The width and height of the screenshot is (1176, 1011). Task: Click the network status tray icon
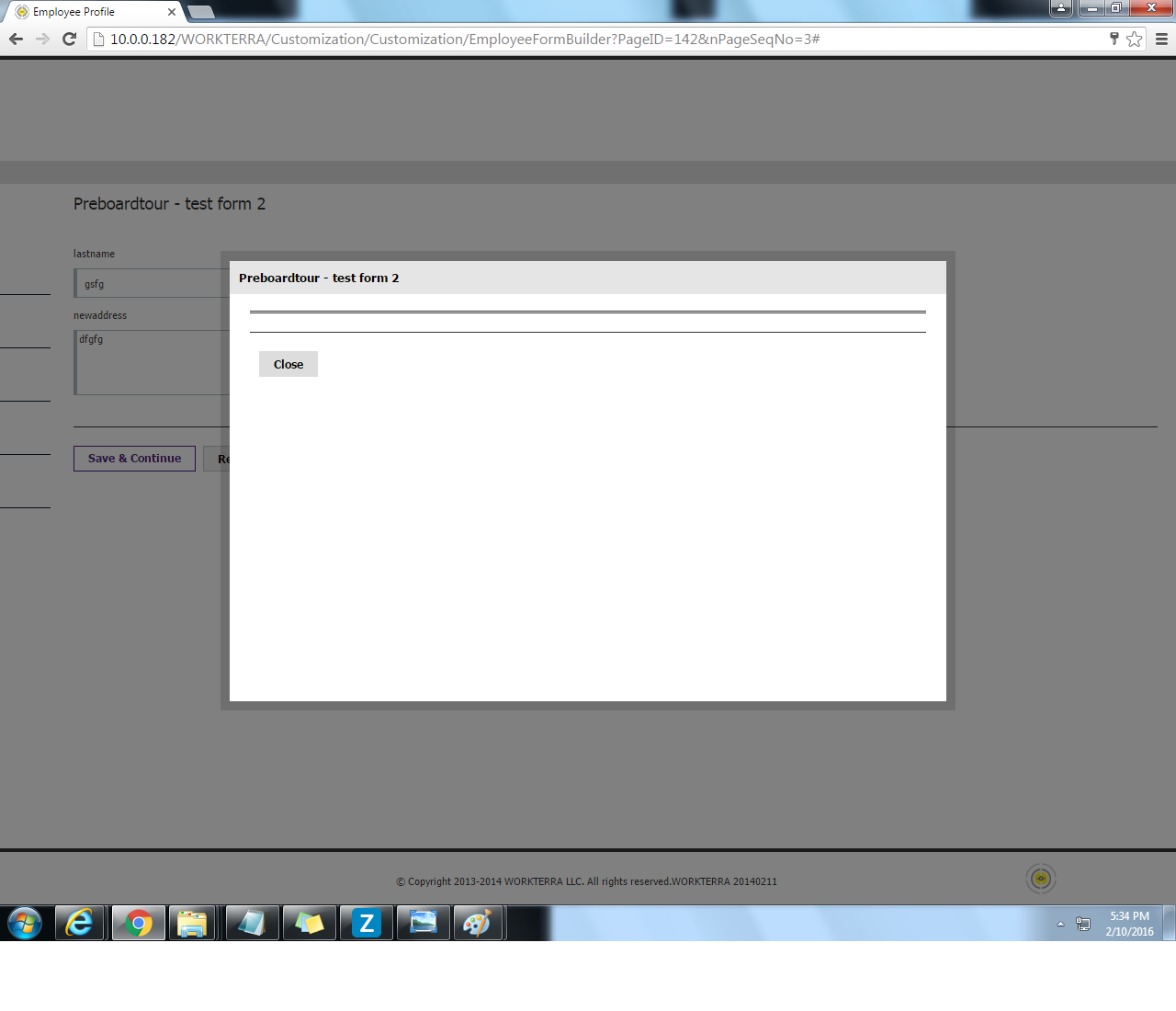click(x=1083, y=924)
